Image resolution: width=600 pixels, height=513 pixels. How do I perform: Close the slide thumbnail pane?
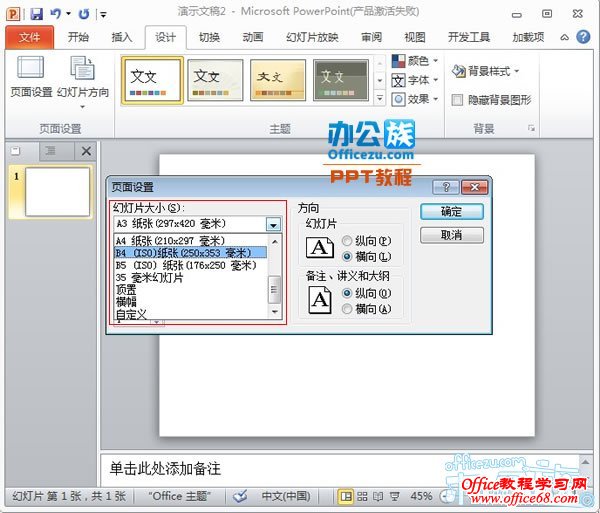click(86, 151)
